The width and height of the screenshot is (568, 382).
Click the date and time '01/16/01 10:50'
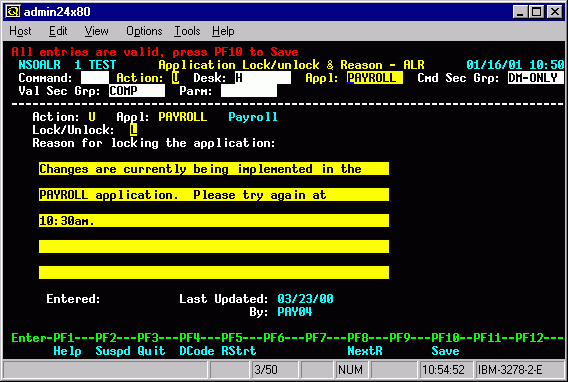515,65
